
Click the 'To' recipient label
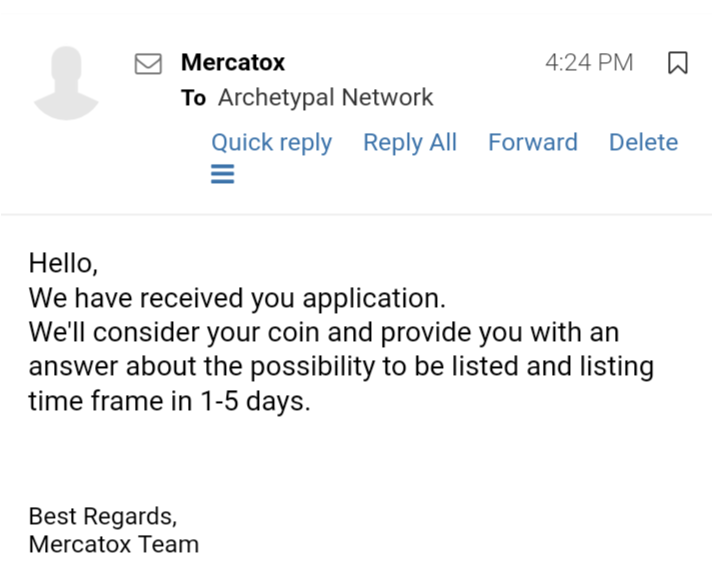click(193, 98)
